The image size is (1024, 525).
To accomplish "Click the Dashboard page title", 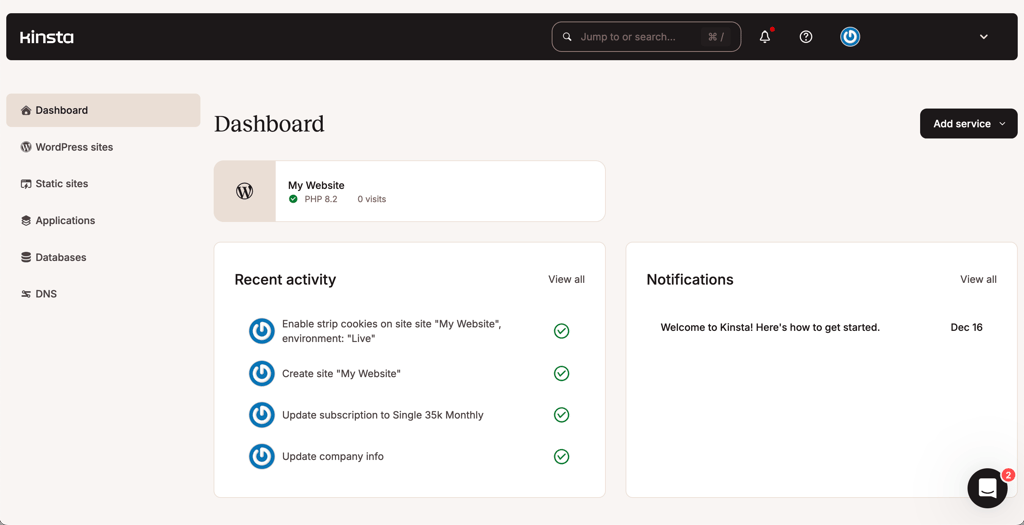I will coord(269,123).
